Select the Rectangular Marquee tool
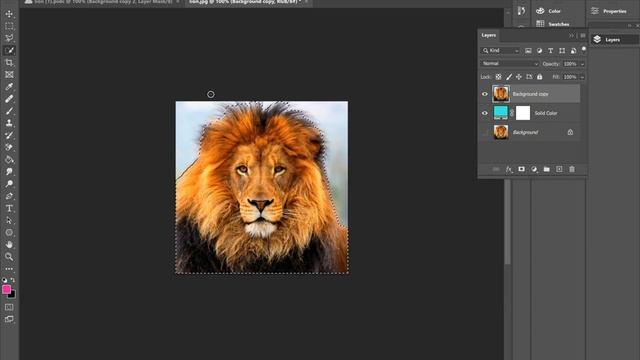The width and height of the screenshot is (640, 360). click(9, 26)
